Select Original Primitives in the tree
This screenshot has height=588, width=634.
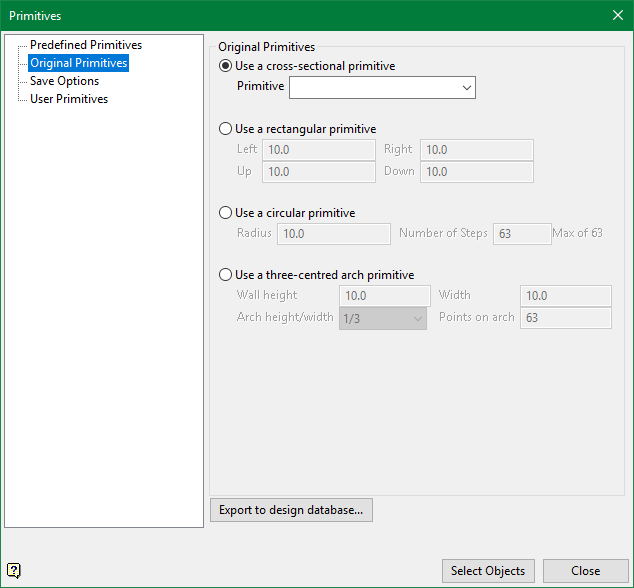(78, 63)
